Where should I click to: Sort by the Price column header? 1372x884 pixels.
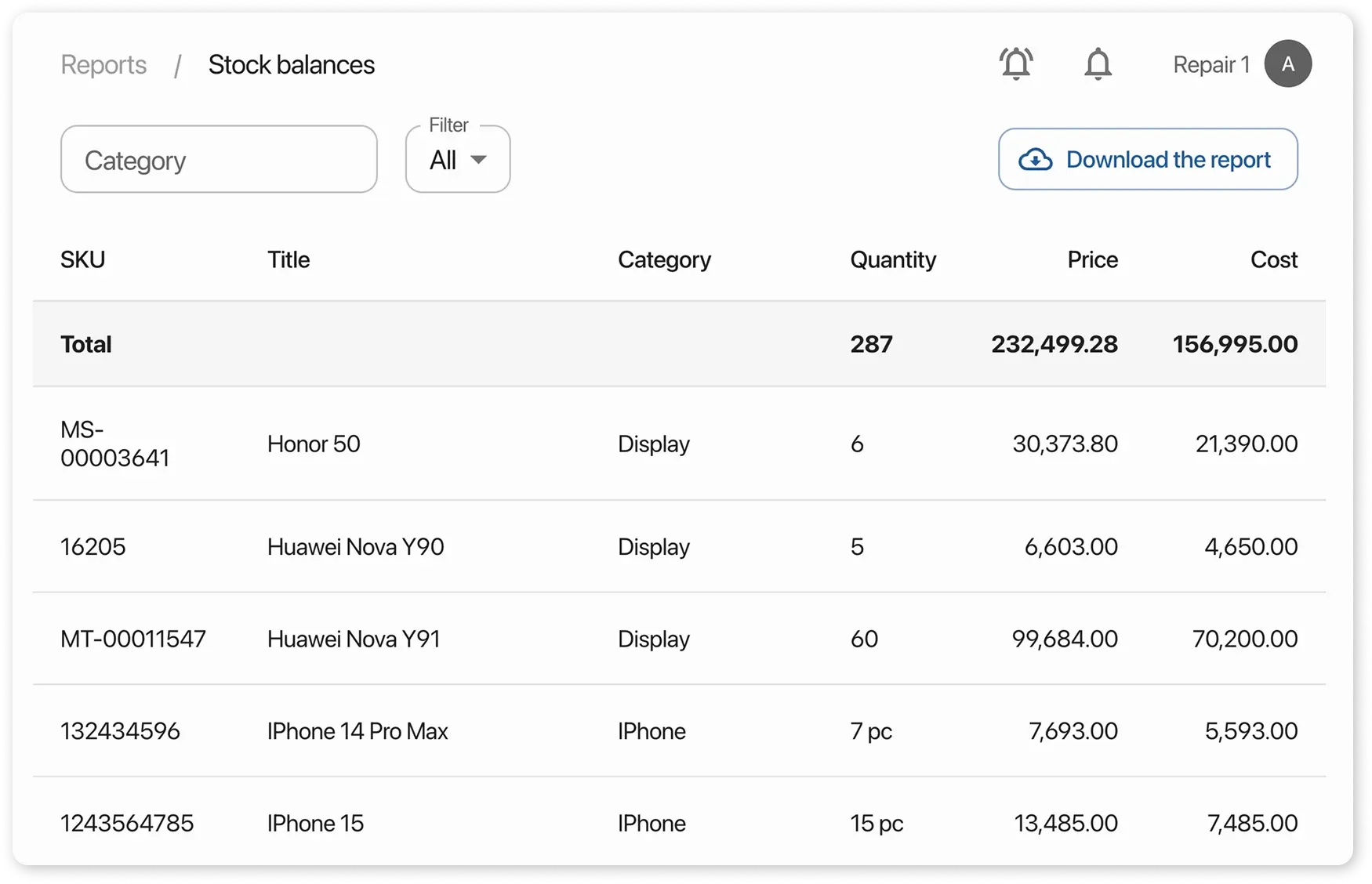tap(1092, 259)
